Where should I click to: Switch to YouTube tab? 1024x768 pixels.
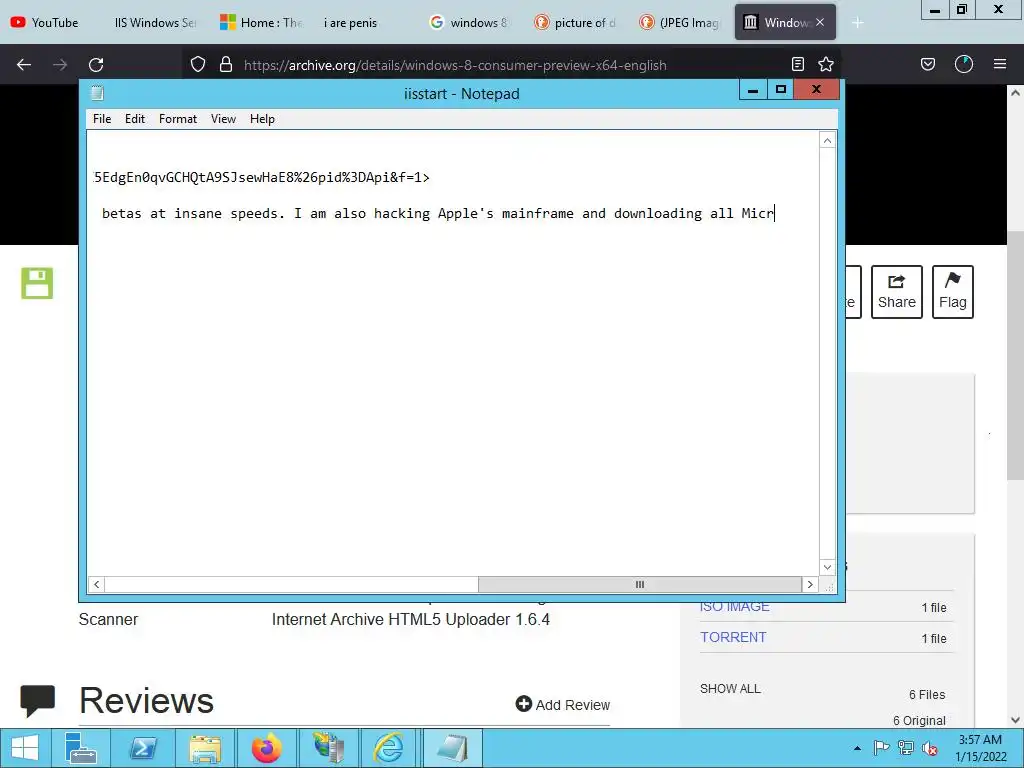46,22
